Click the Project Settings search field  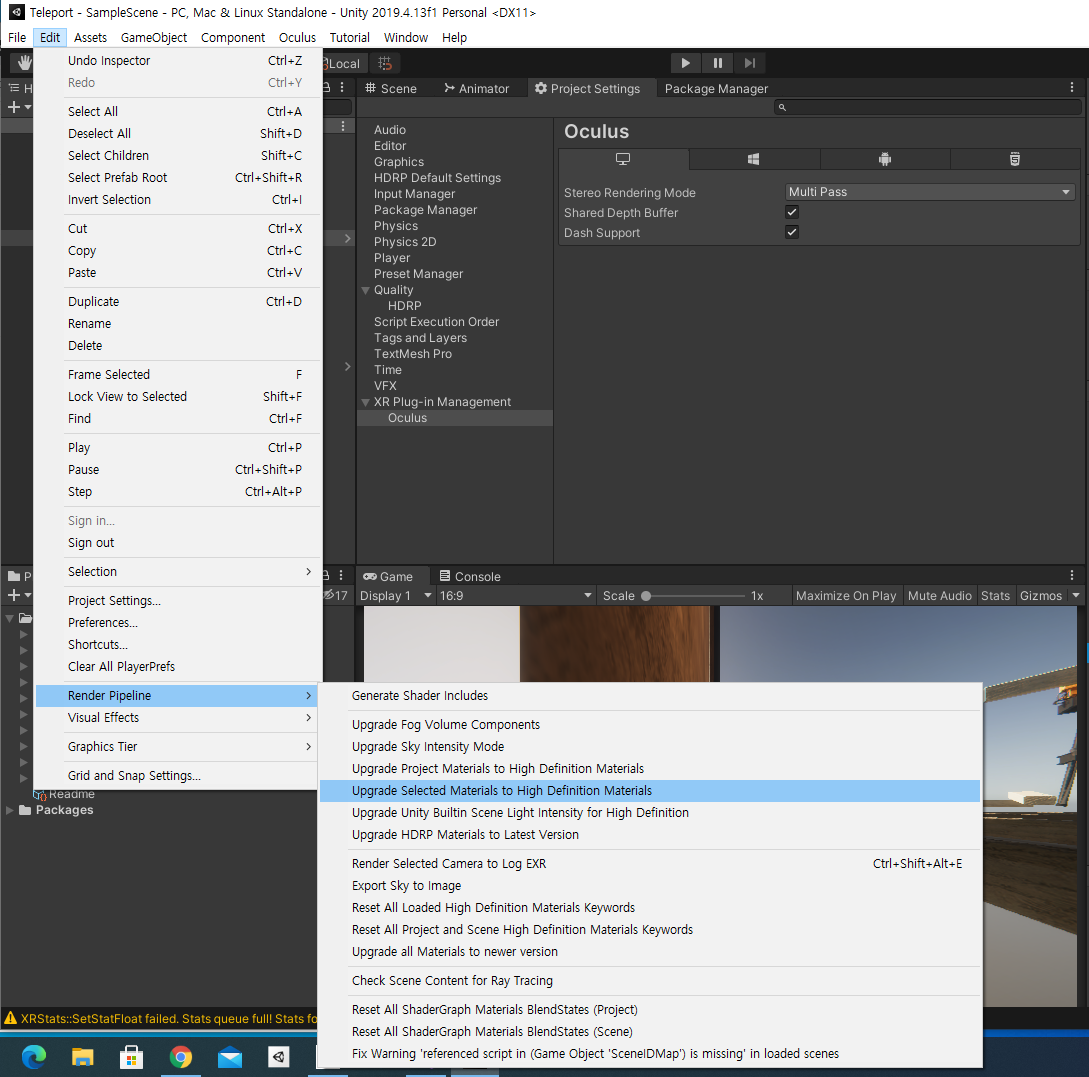point(927,107)
